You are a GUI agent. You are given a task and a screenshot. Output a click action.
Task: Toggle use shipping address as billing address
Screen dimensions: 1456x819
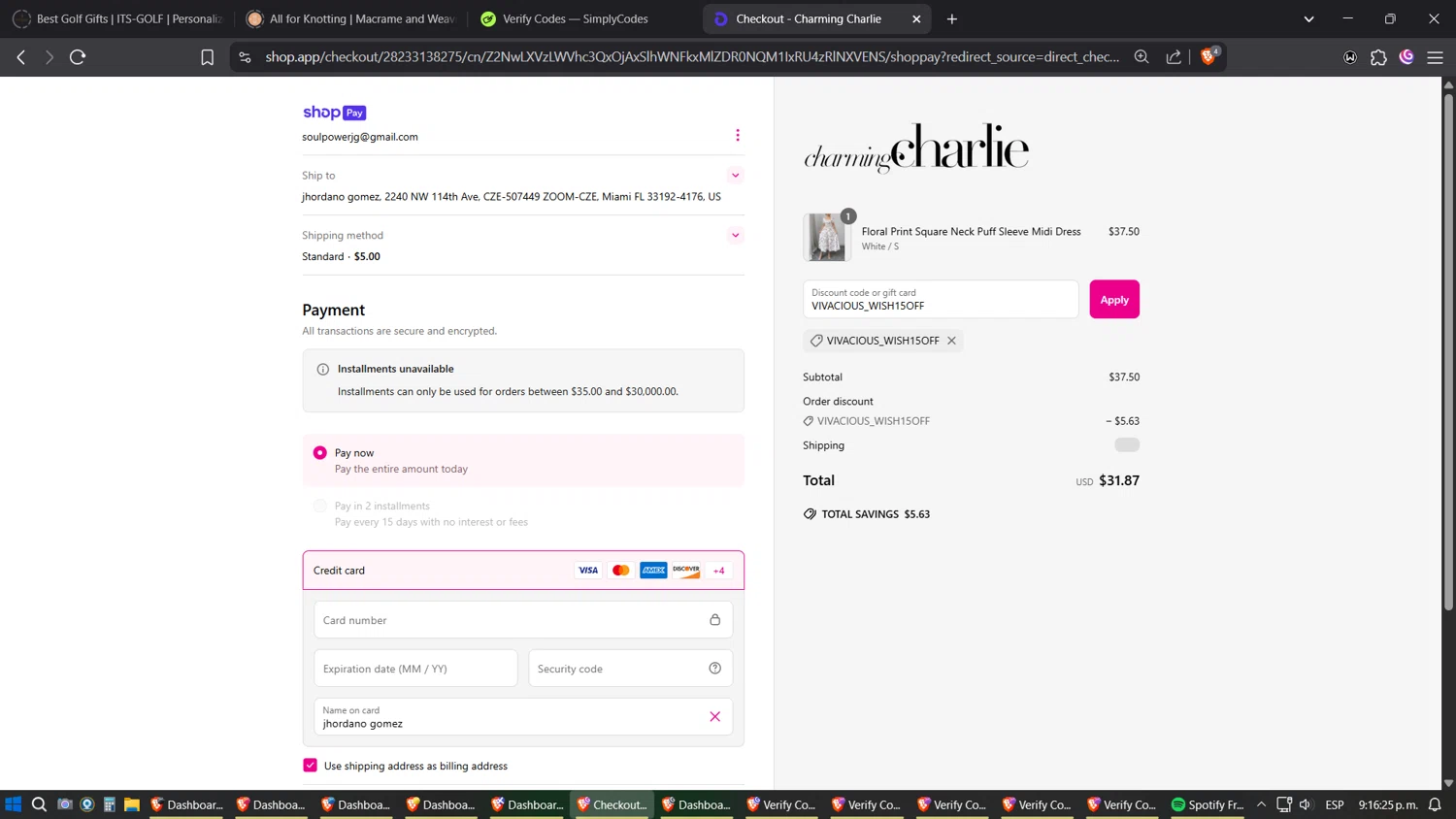(310, 766)
